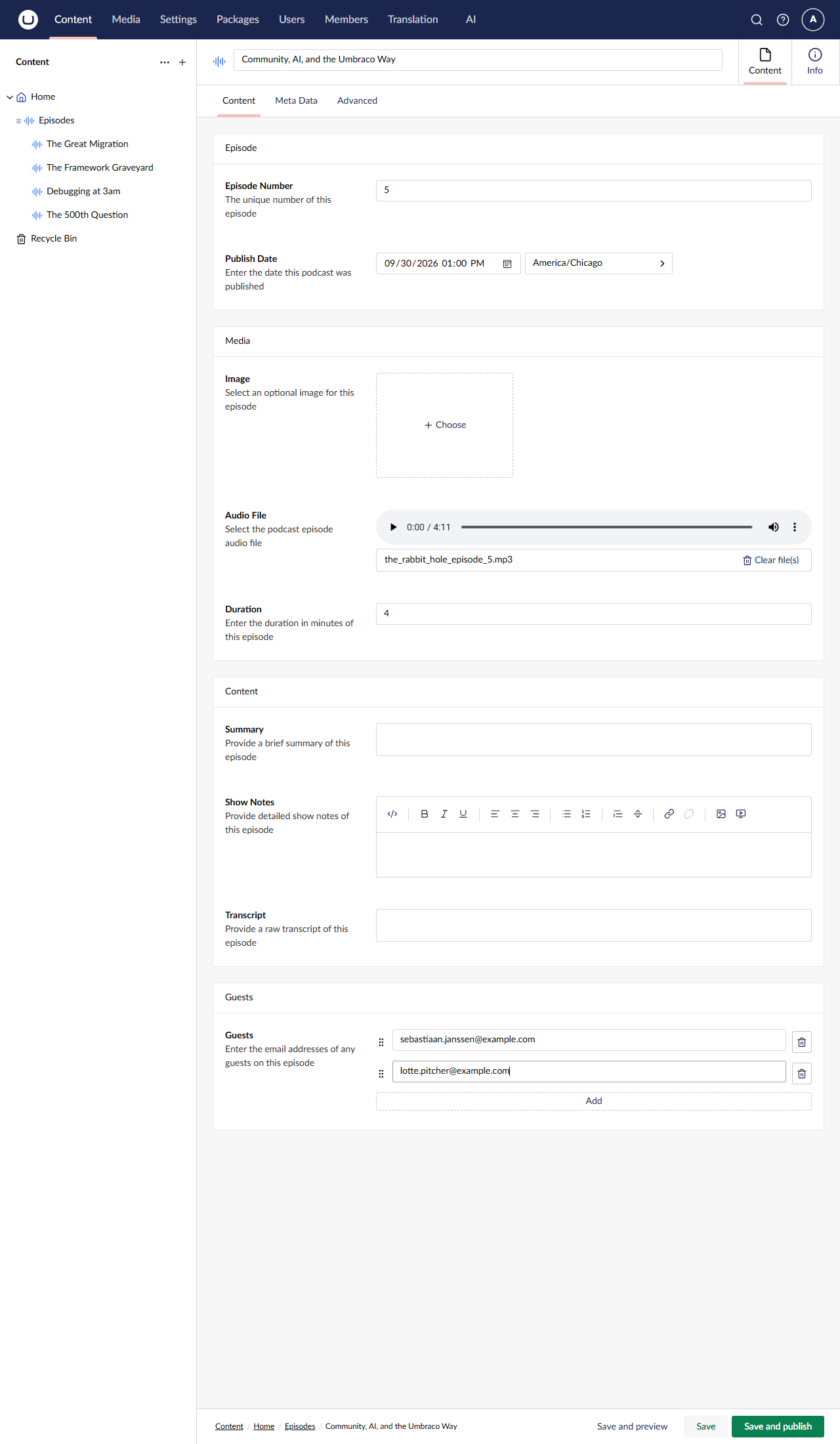Viewport: 840px width, 1444px height.
Task: Open the calendar picker for Publish Date
Action: 507,264
